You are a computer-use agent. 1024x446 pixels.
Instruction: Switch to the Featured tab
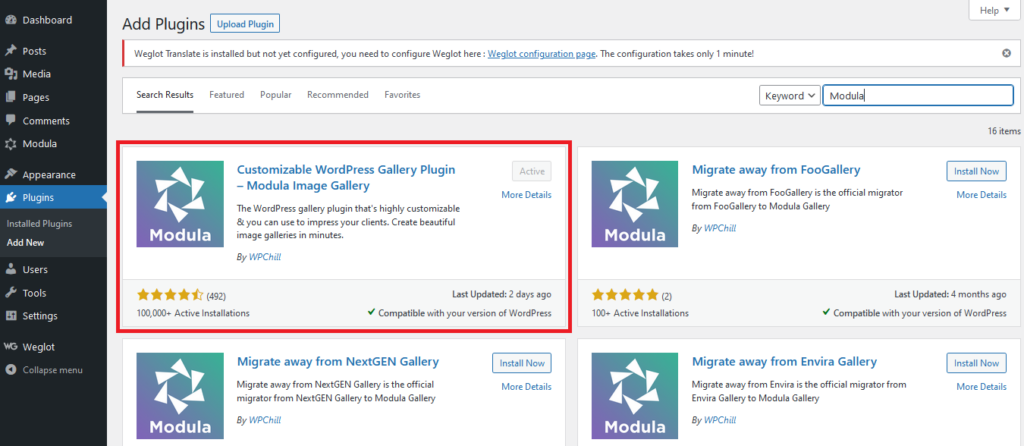point(226,95)
